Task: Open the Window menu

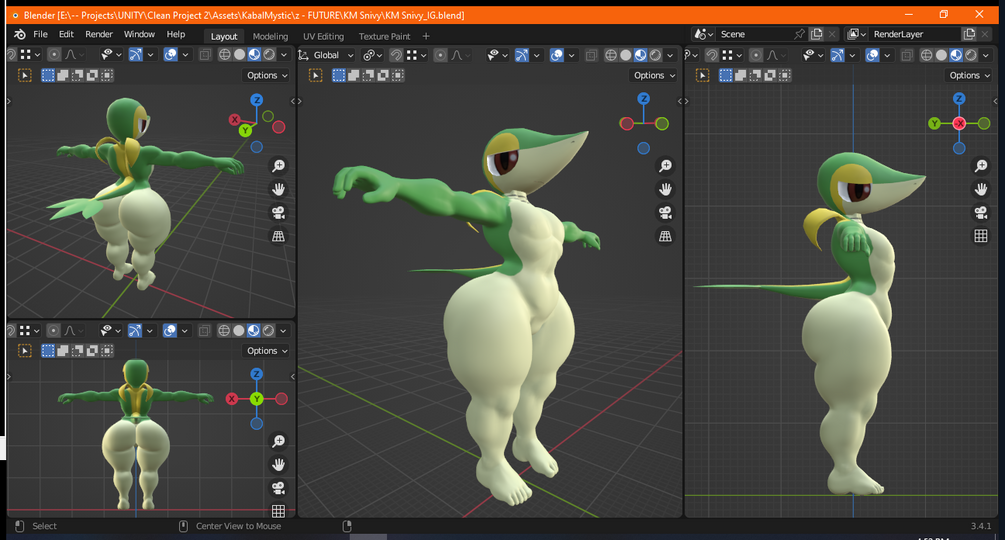Action: click(x=139, y=35)
